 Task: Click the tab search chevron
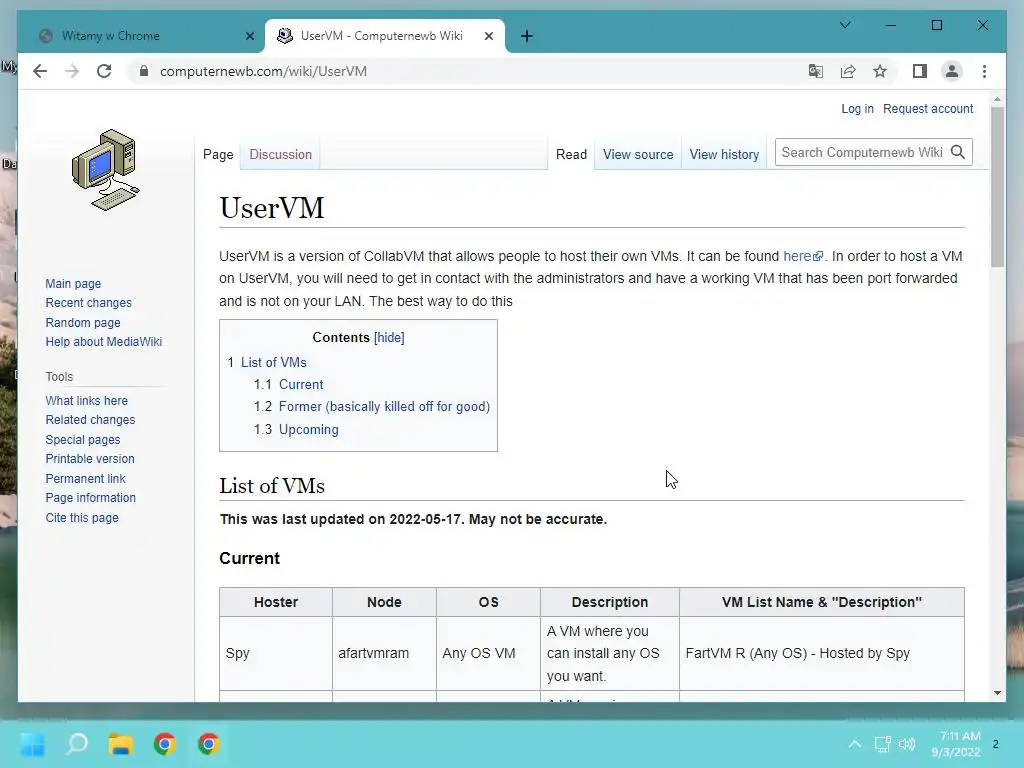click(844, 25)
